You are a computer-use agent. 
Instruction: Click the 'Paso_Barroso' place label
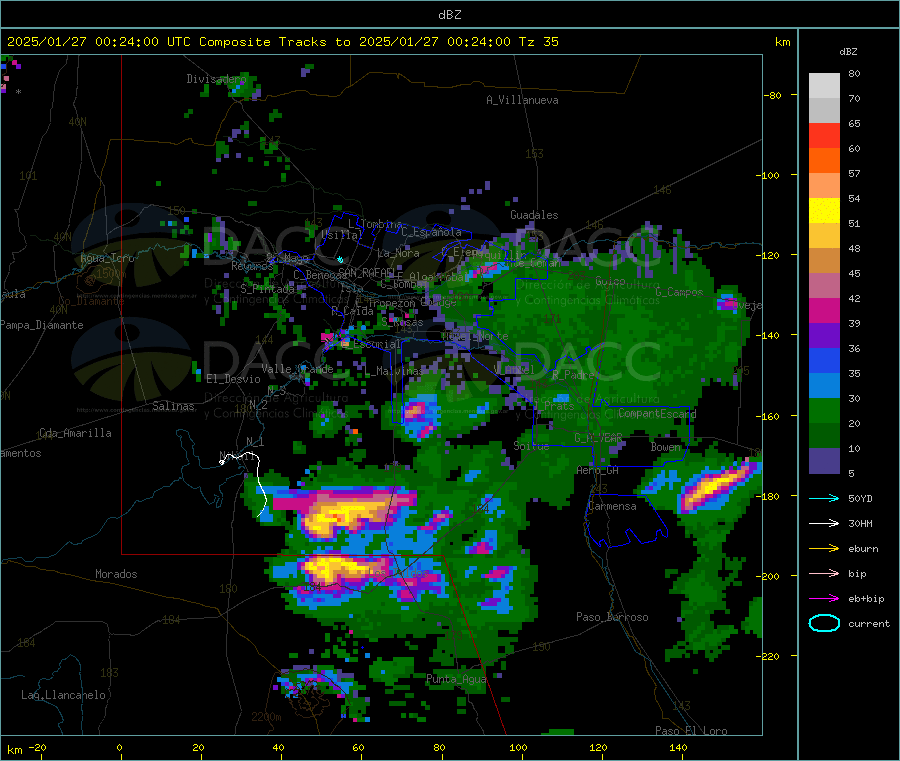612,617
